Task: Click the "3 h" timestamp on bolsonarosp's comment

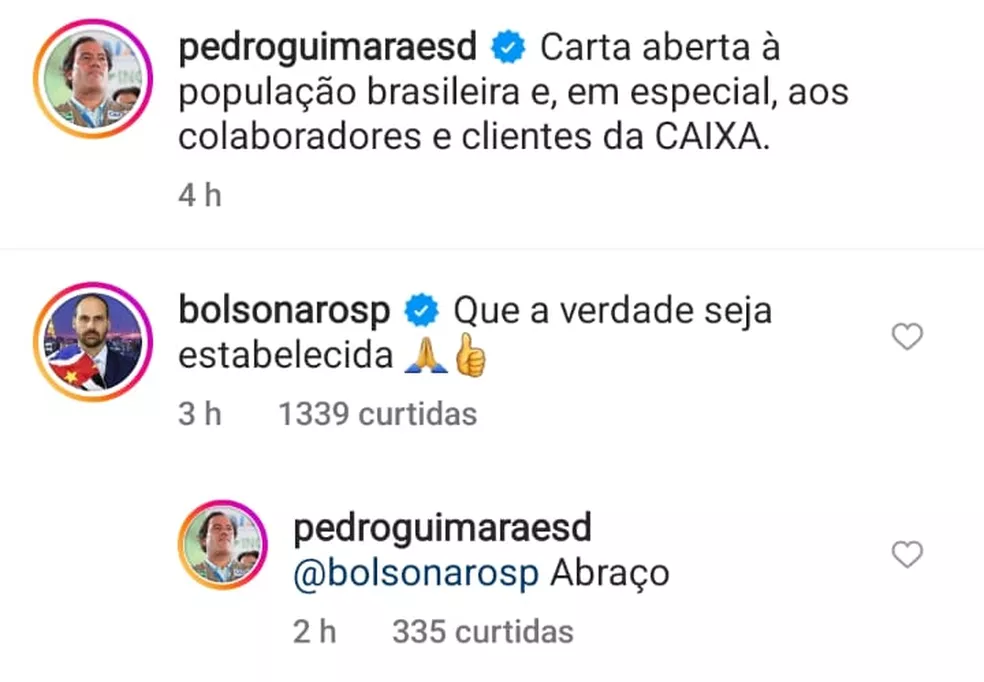Action: 200,414
